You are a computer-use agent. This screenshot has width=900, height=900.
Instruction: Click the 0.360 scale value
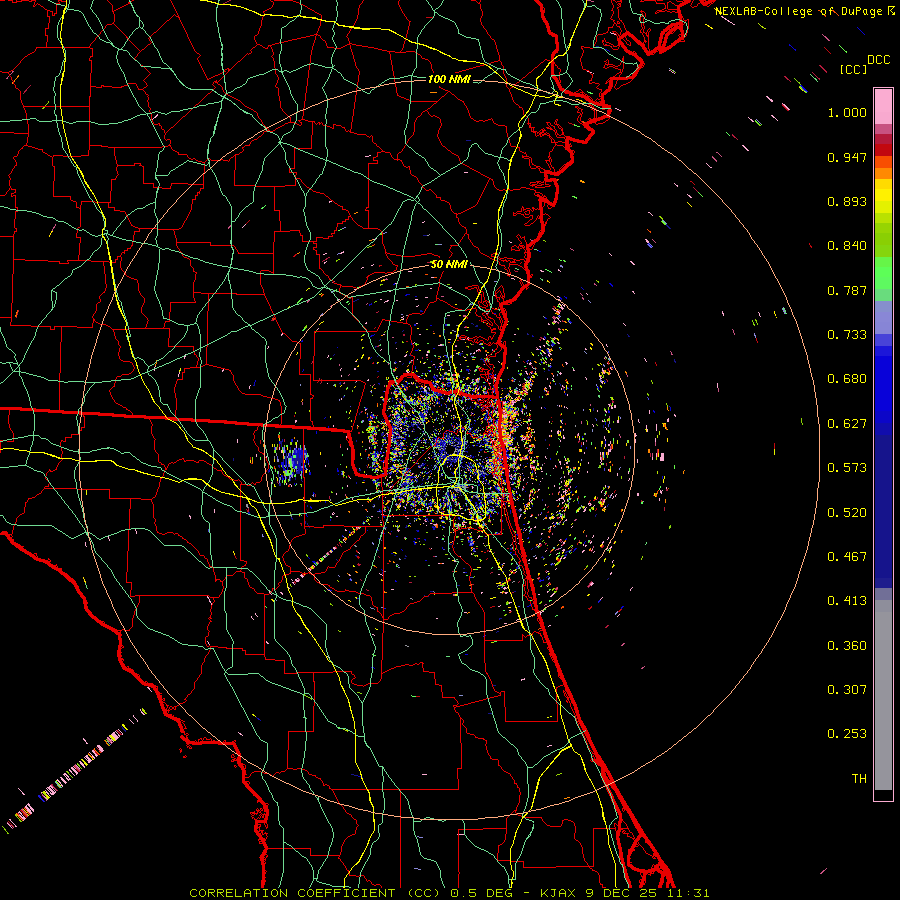tap(847, 646)
